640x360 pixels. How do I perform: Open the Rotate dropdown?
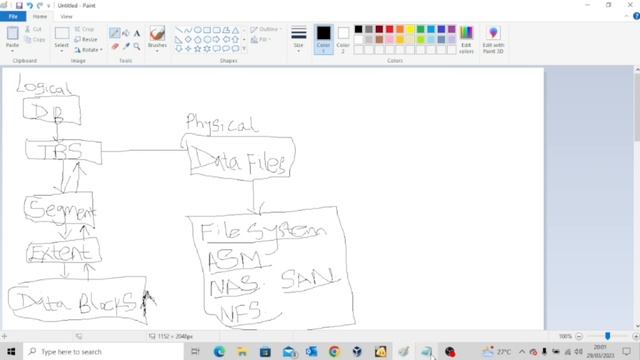click(x=88, y=50)
